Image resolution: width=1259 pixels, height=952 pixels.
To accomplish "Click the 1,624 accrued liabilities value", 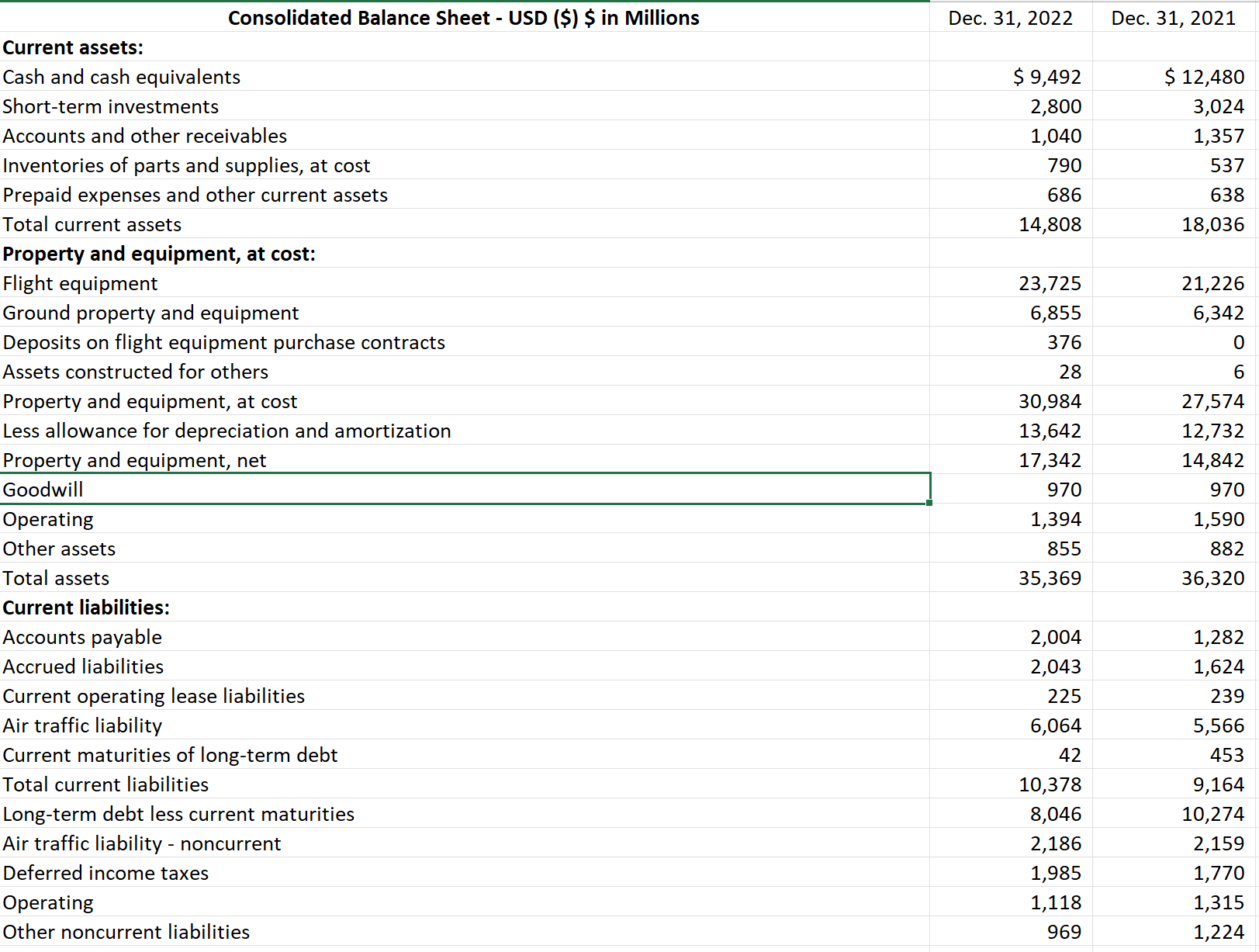I will click(x=1219, y=666).
